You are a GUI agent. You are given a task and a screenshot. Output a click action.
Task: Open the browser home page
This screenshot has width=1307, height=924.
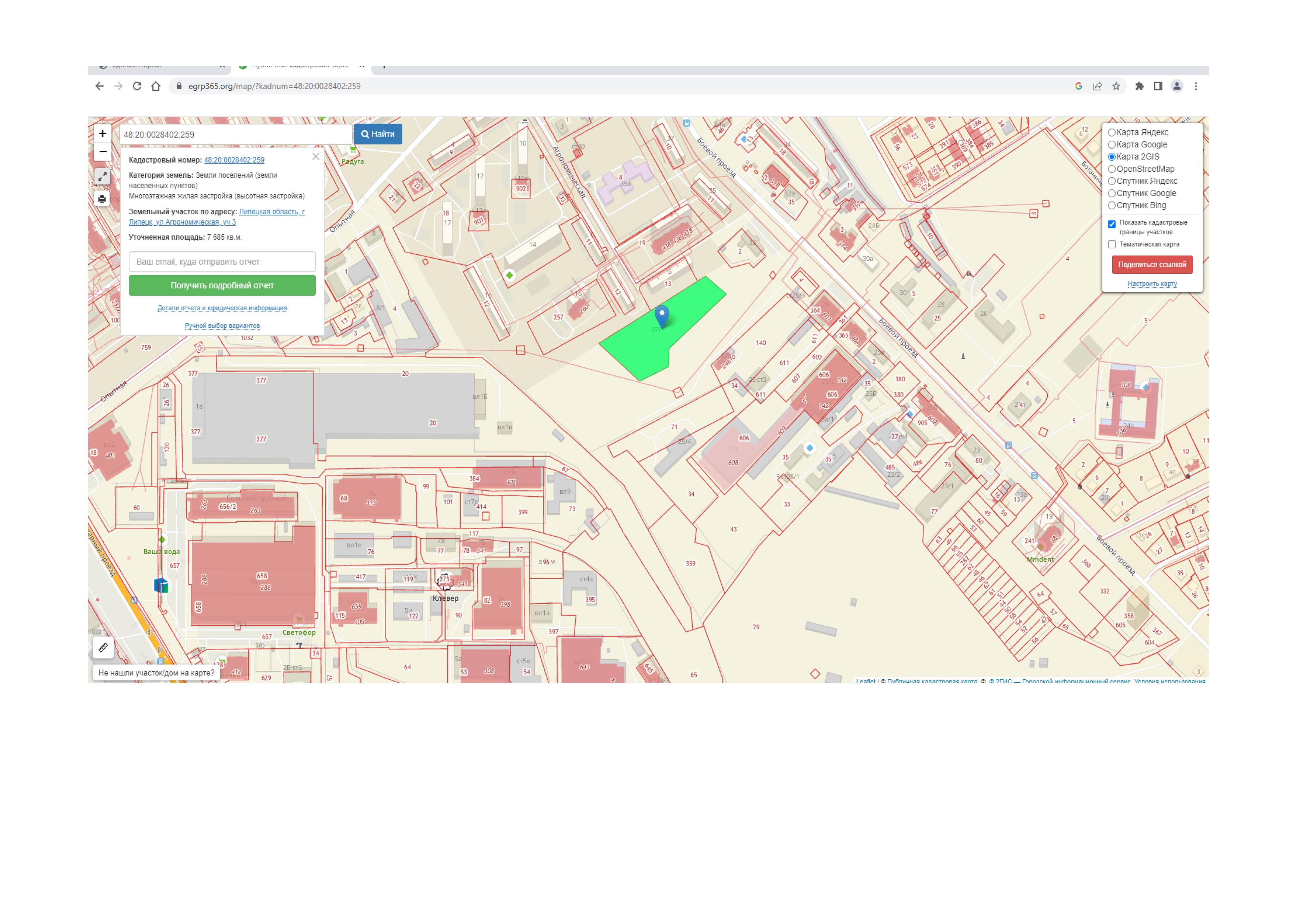(156, 86)
